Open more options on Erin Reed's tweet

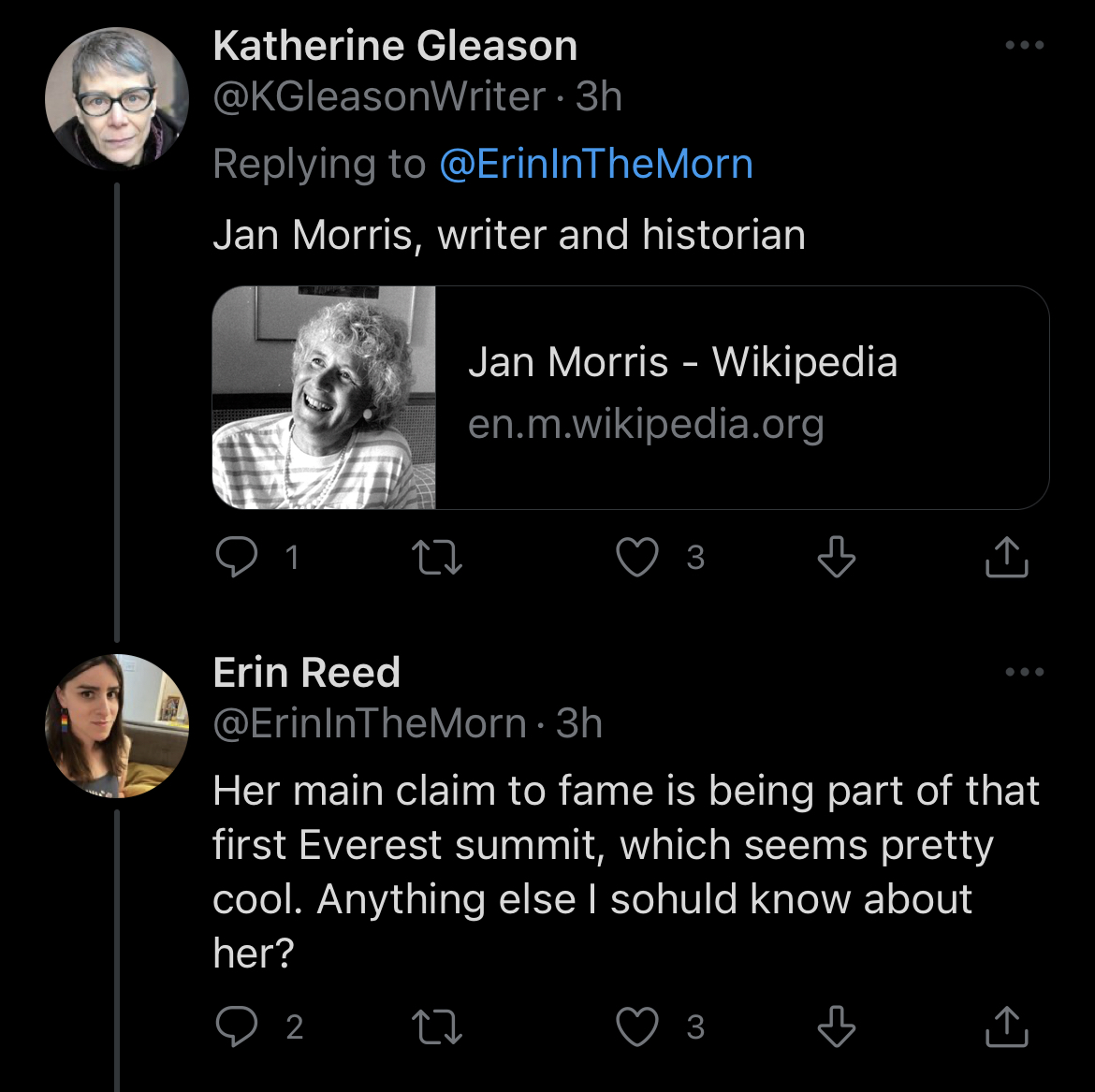point(1024,673)
